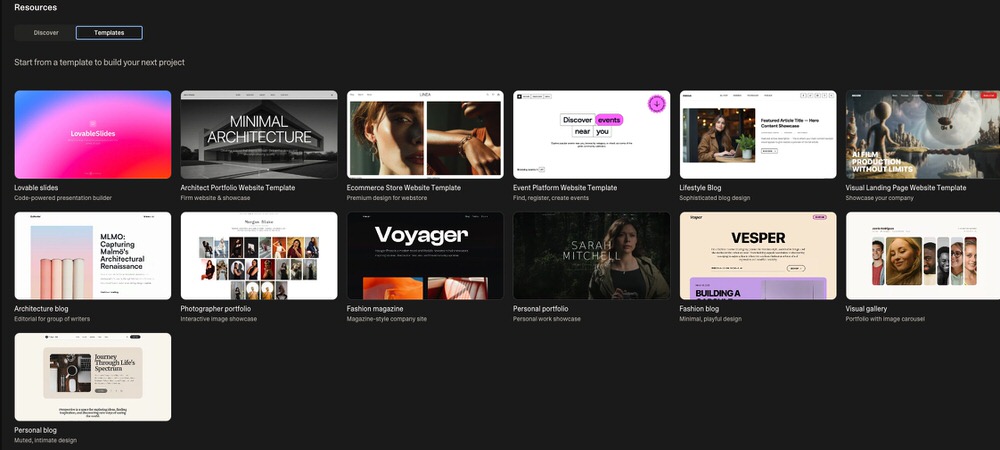This screenshot has height=450, width=1000.
Task: Click the Event Platform Website Template title
Action: pos(565,188)
